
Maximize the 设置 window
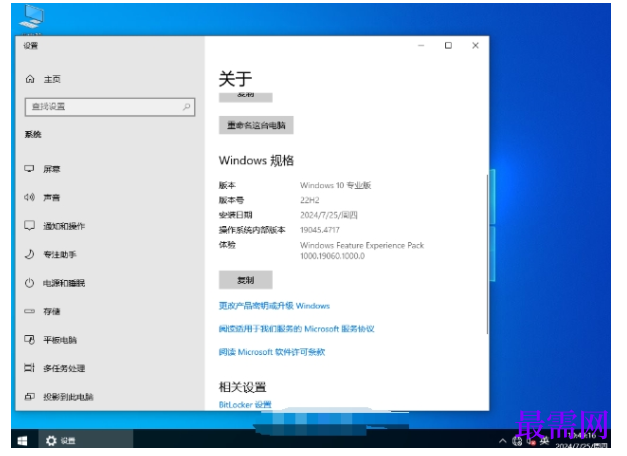448,46
